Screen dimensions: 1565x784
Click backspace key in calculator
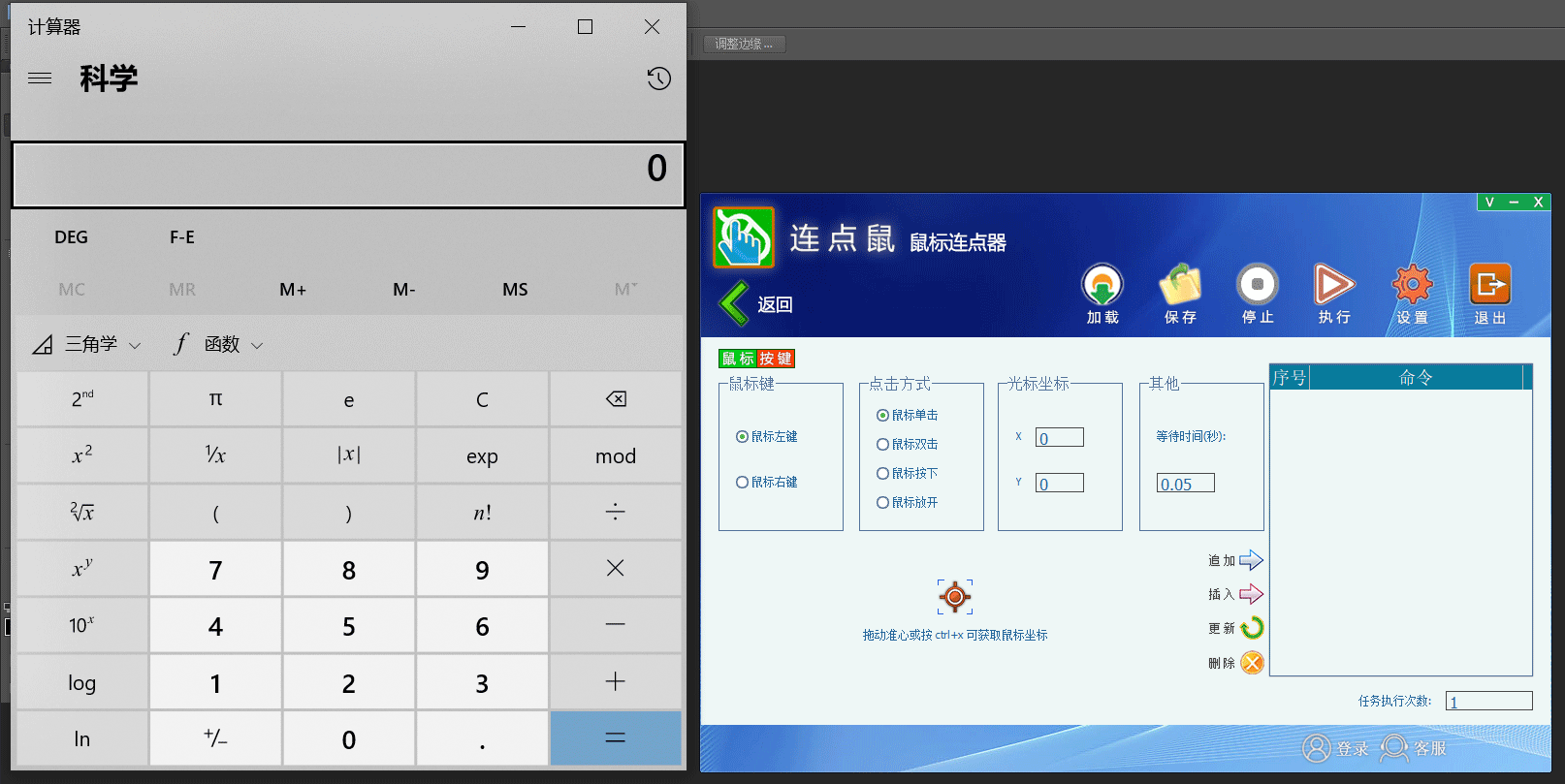point(616,399)
